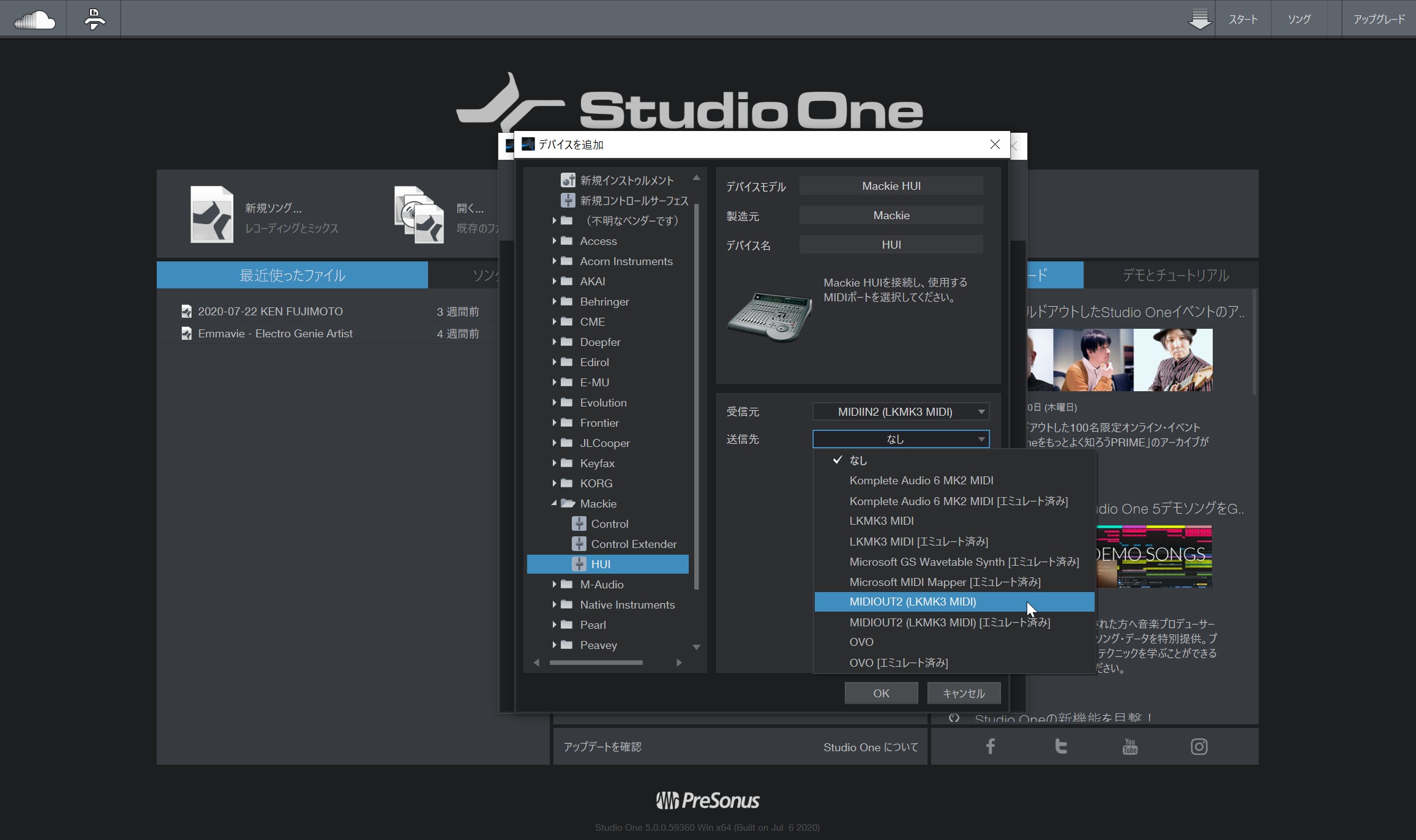Image resolution: width=1416 pixels, height=840 pixels.
Task: Click the 新規インストゥルメント icon in device tree
Action: (568, 180)
